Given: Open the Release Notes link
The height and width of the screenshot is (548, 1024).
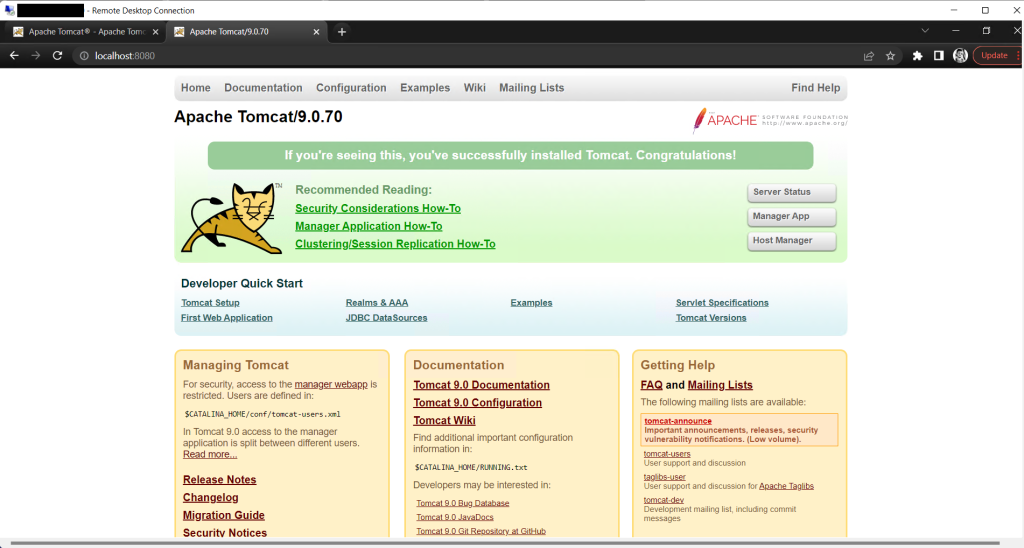Looking at the screenshot, I should [219, 479].
